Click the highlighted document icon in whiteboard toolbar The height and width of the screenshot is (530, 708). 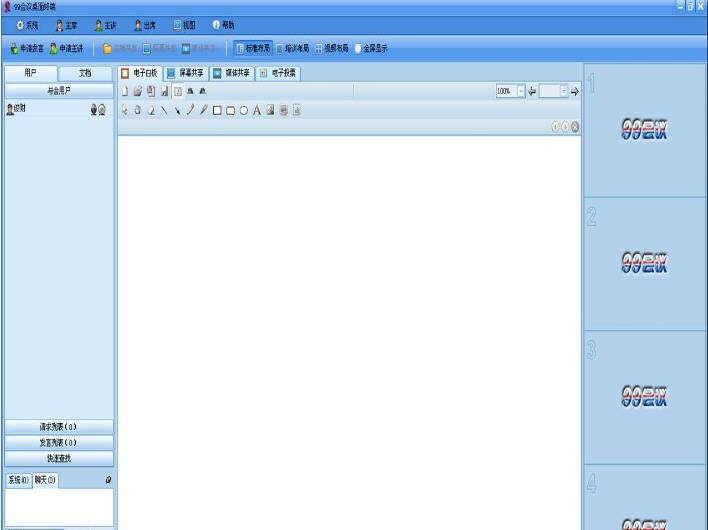178,91
